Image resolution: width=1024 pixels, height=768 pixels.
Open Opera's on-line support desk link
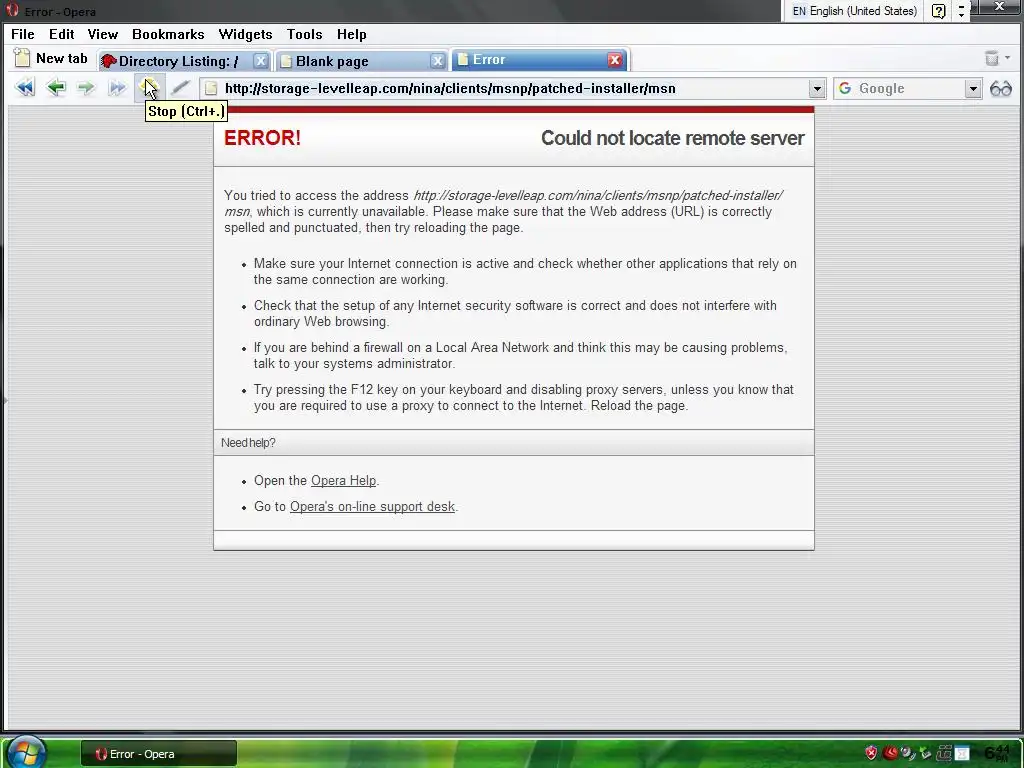372,507
